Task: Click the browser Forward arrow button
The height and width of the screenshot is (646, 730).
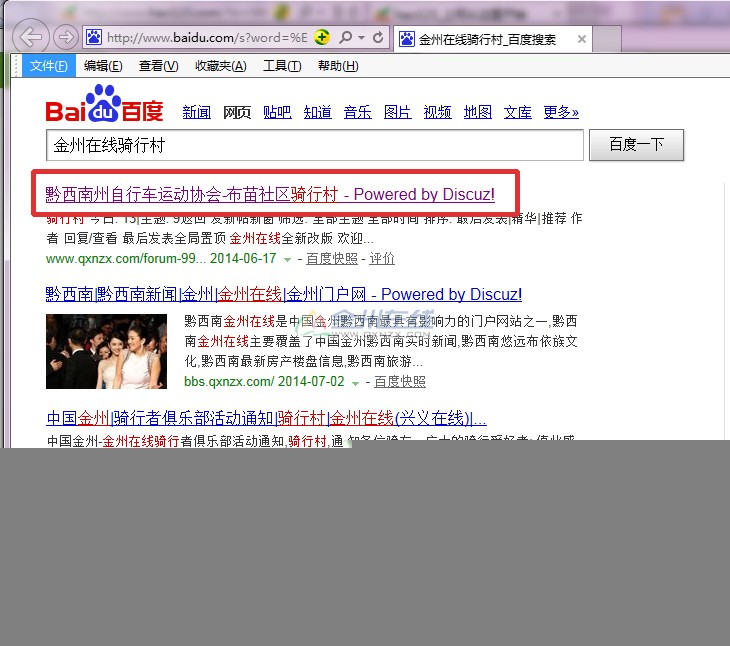Action: pyautogui.click(x=66, y=37)
